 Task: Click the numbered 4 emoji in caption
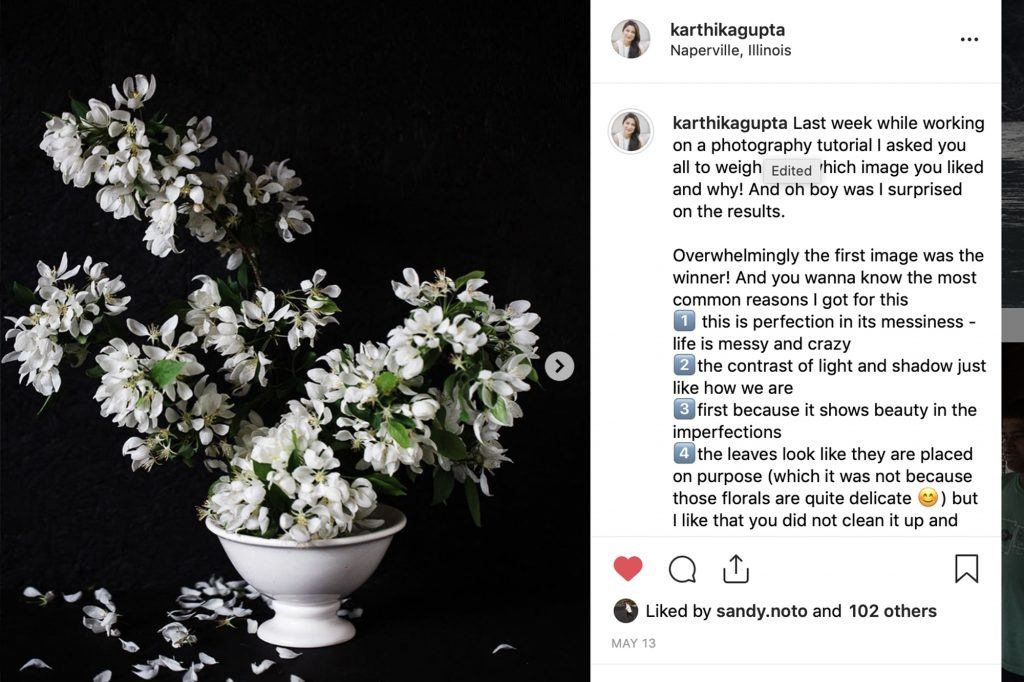point(684,453)
